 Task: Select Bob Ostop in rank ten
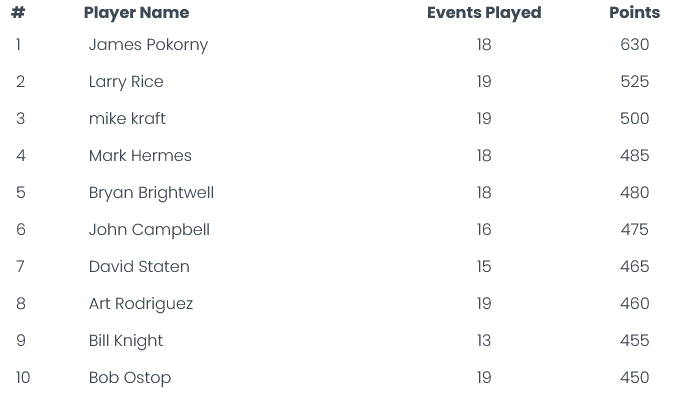coord(130,378)
